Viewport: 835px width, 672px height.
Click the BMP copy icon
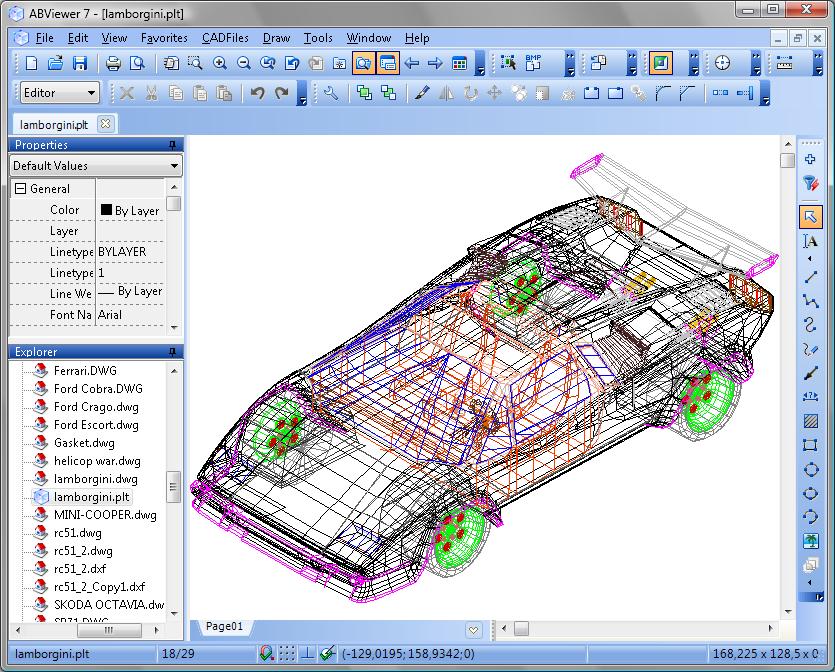pyautogui.click(x=533, y=63)
